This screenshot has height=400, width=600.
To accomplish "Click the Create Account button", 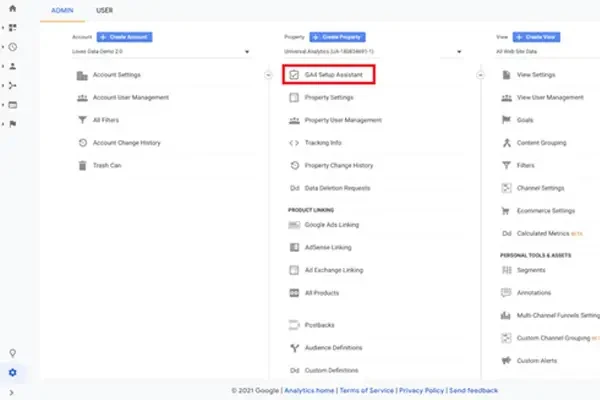I will [x=124, y=37].
